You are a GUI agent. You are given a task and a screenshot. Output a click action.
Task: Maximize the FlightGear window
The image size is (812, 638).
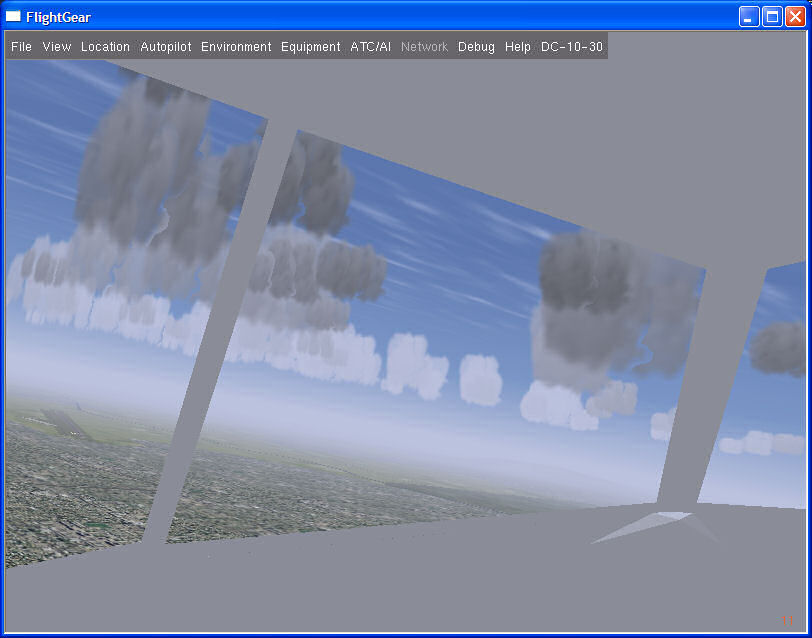772,17
